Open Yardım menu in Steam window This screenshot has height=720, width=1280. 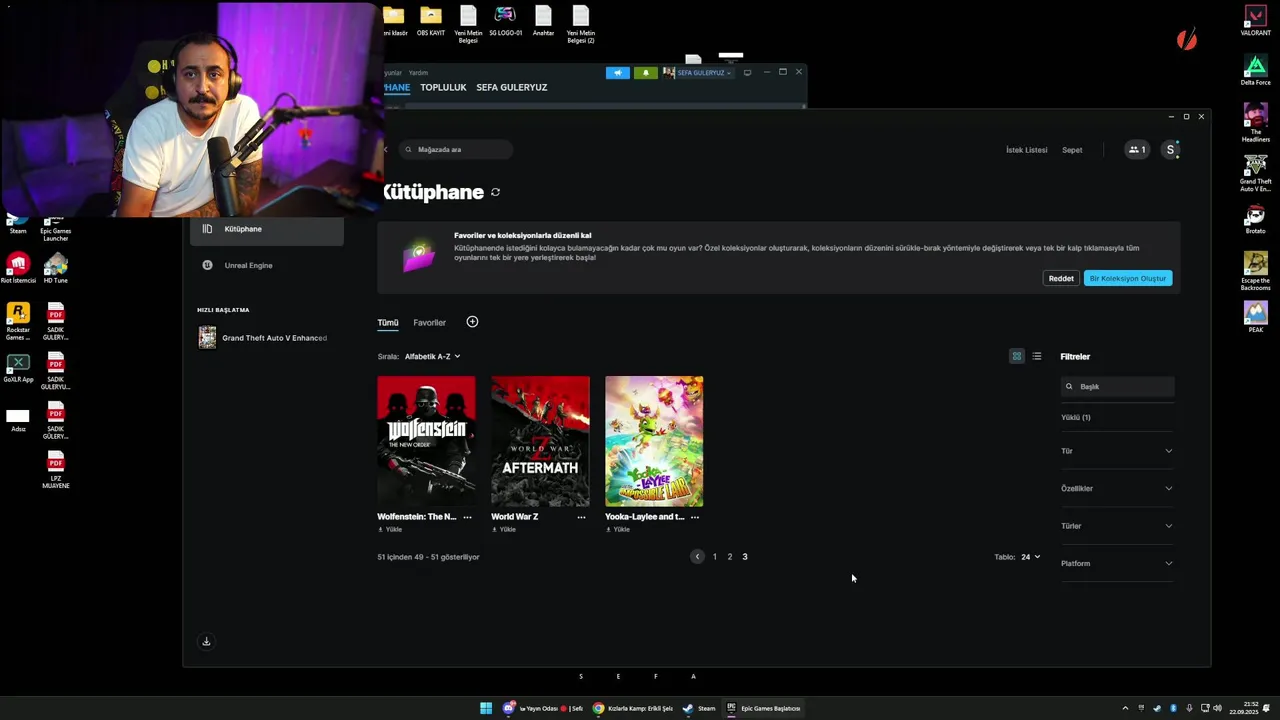point(418,73)
